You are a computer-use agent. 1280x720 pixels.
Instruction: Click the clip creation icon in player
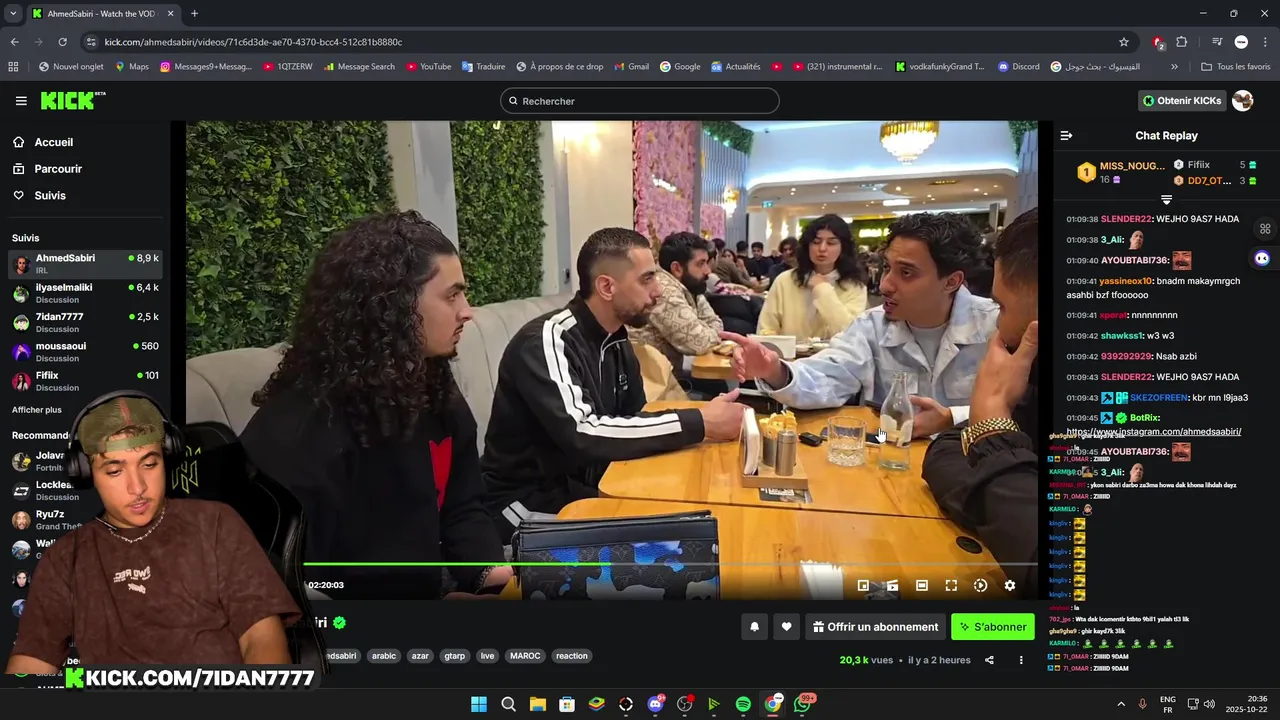coord(892,586)
